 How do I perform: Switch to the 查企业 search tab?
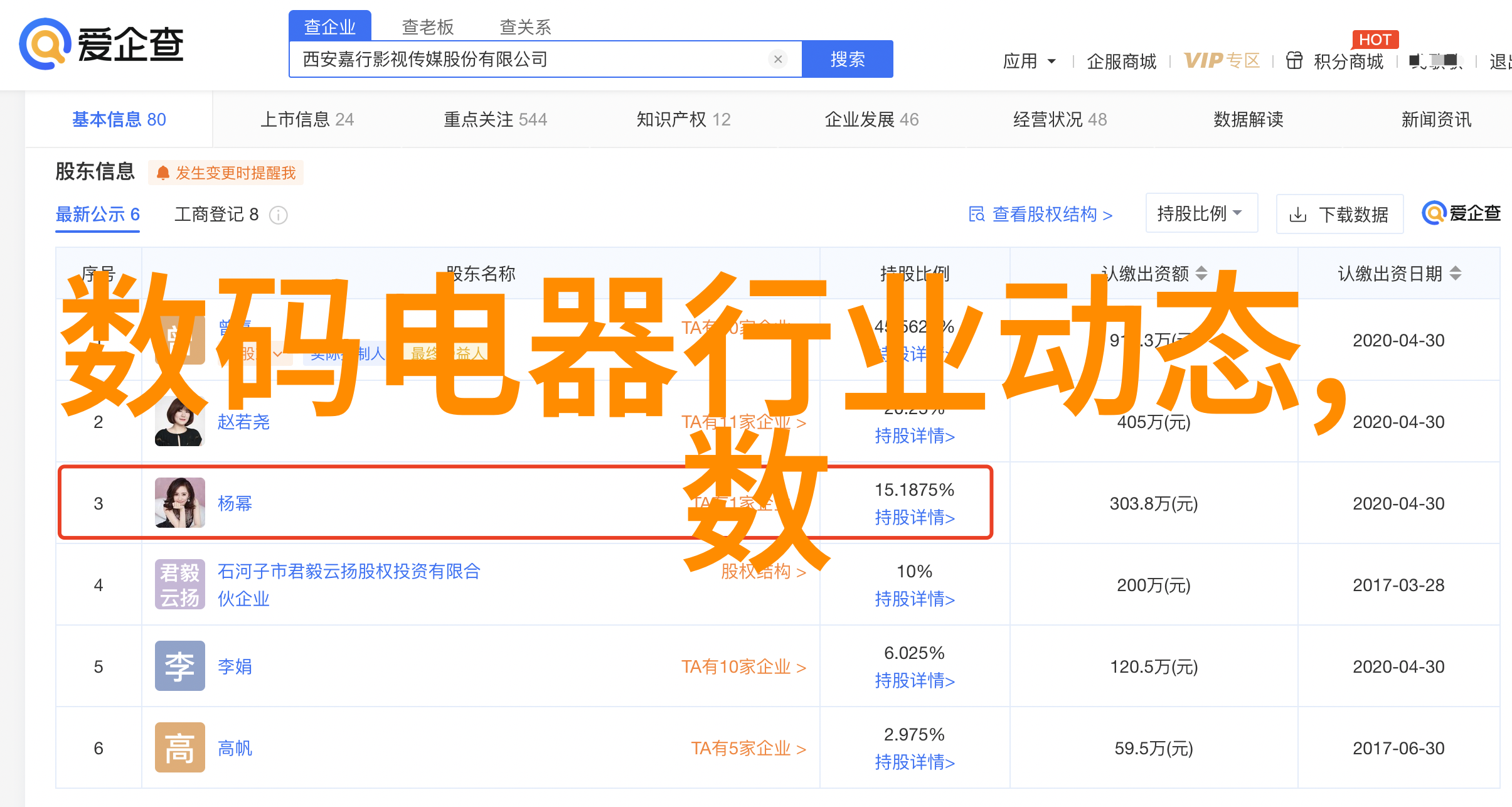coord(330,26)
